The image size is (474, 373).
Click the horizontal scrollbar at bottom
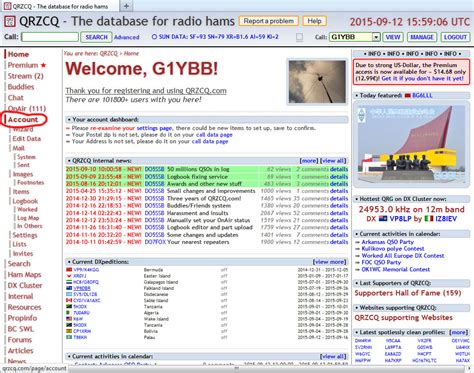[237, 369]
